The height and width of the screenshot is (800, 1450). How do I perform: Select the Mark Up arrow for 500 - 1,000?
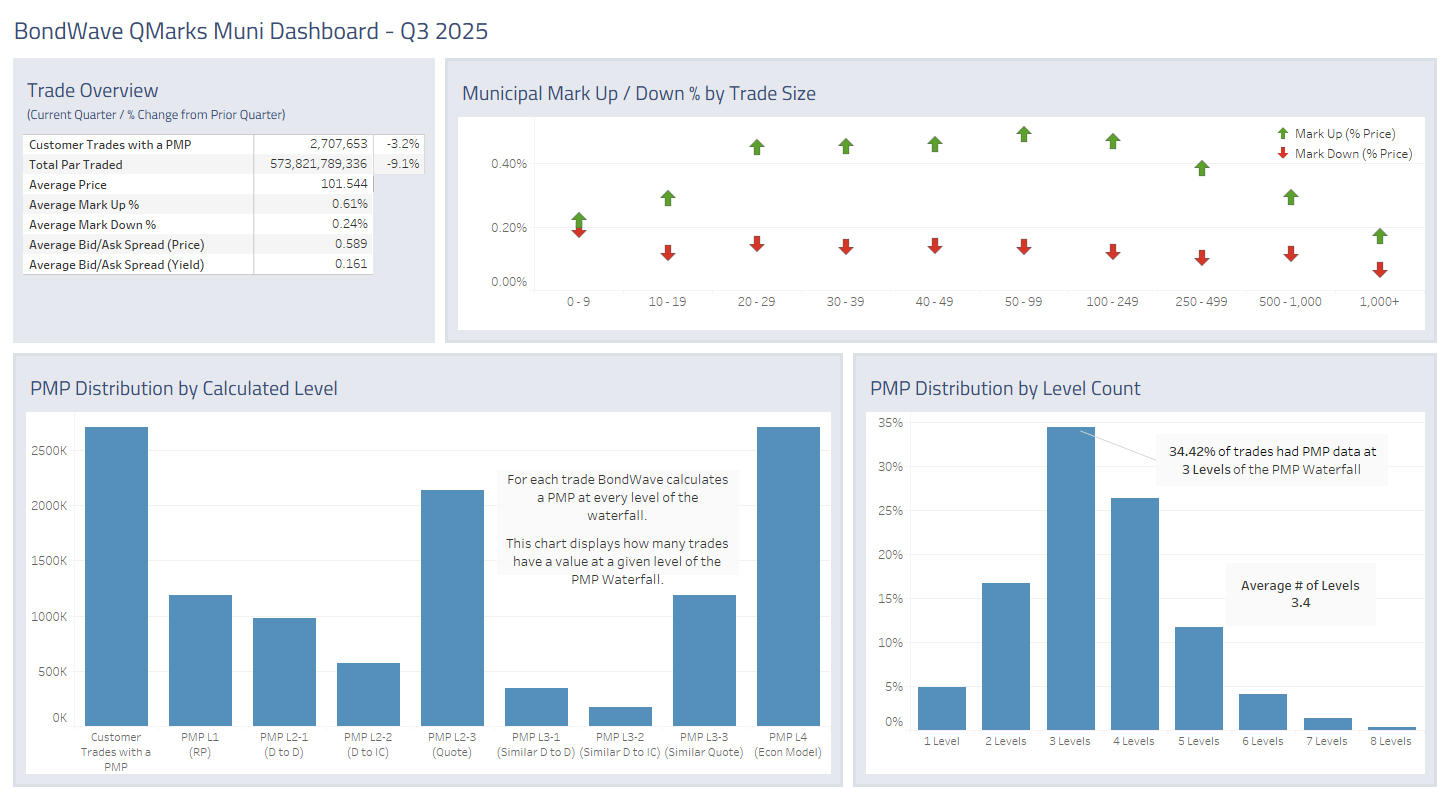(x=1291, y=197)
